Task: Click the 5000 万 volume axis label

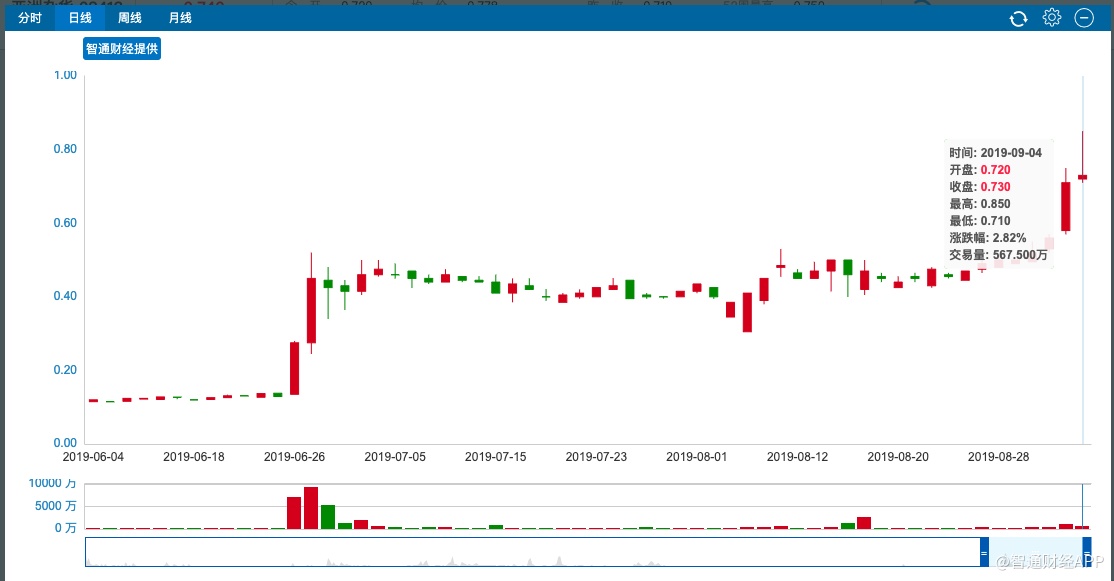Action: pyautogui.click(x=55, y=506)
